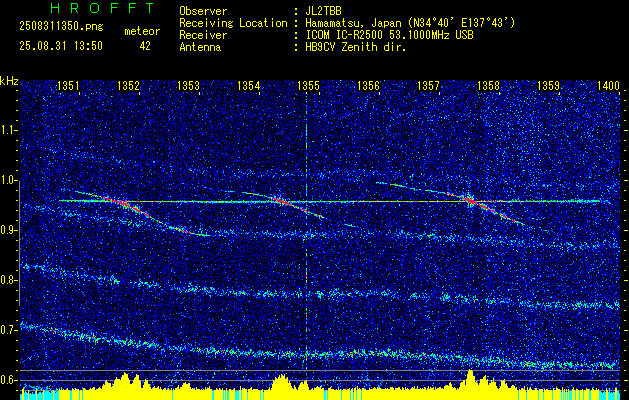
Task: Click the 0.7 kHz axis label
Action: 9,330
